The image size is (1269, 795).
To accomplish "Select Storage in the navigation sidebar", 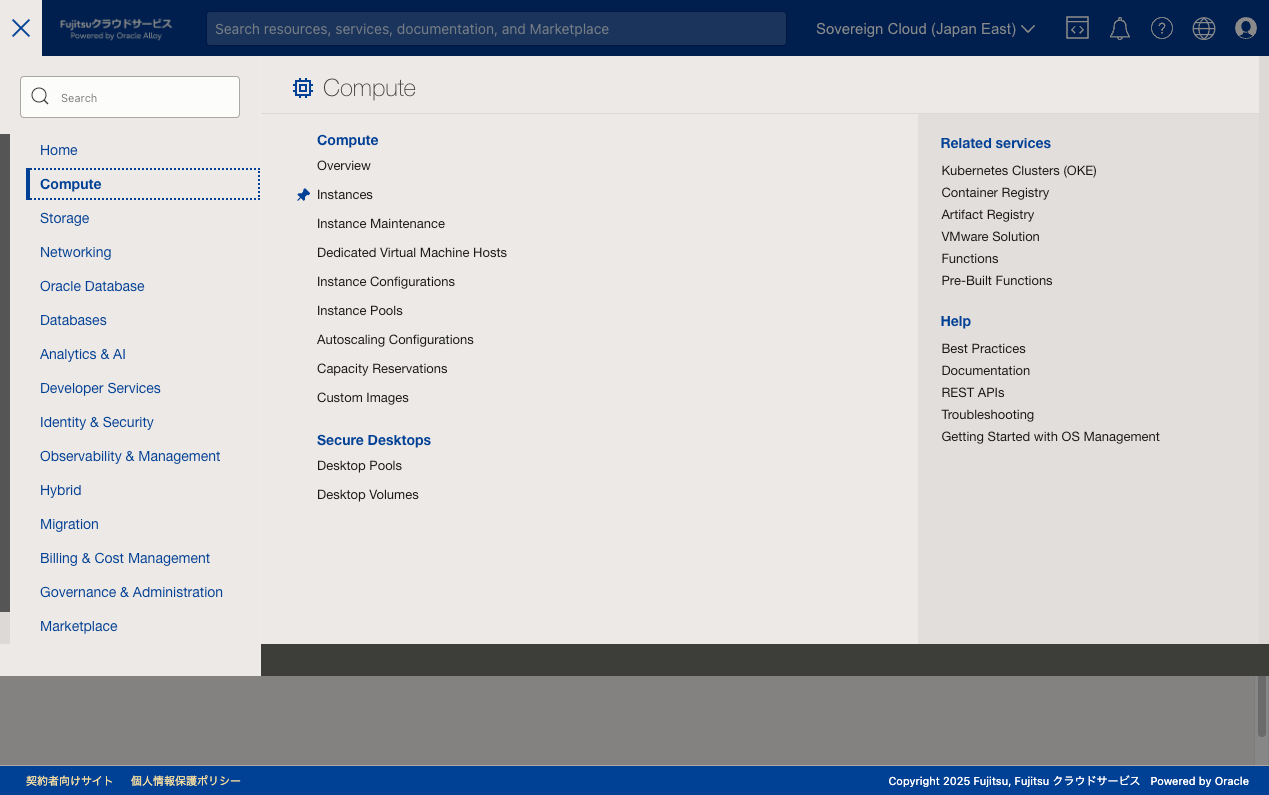I will tap(64, 218).
